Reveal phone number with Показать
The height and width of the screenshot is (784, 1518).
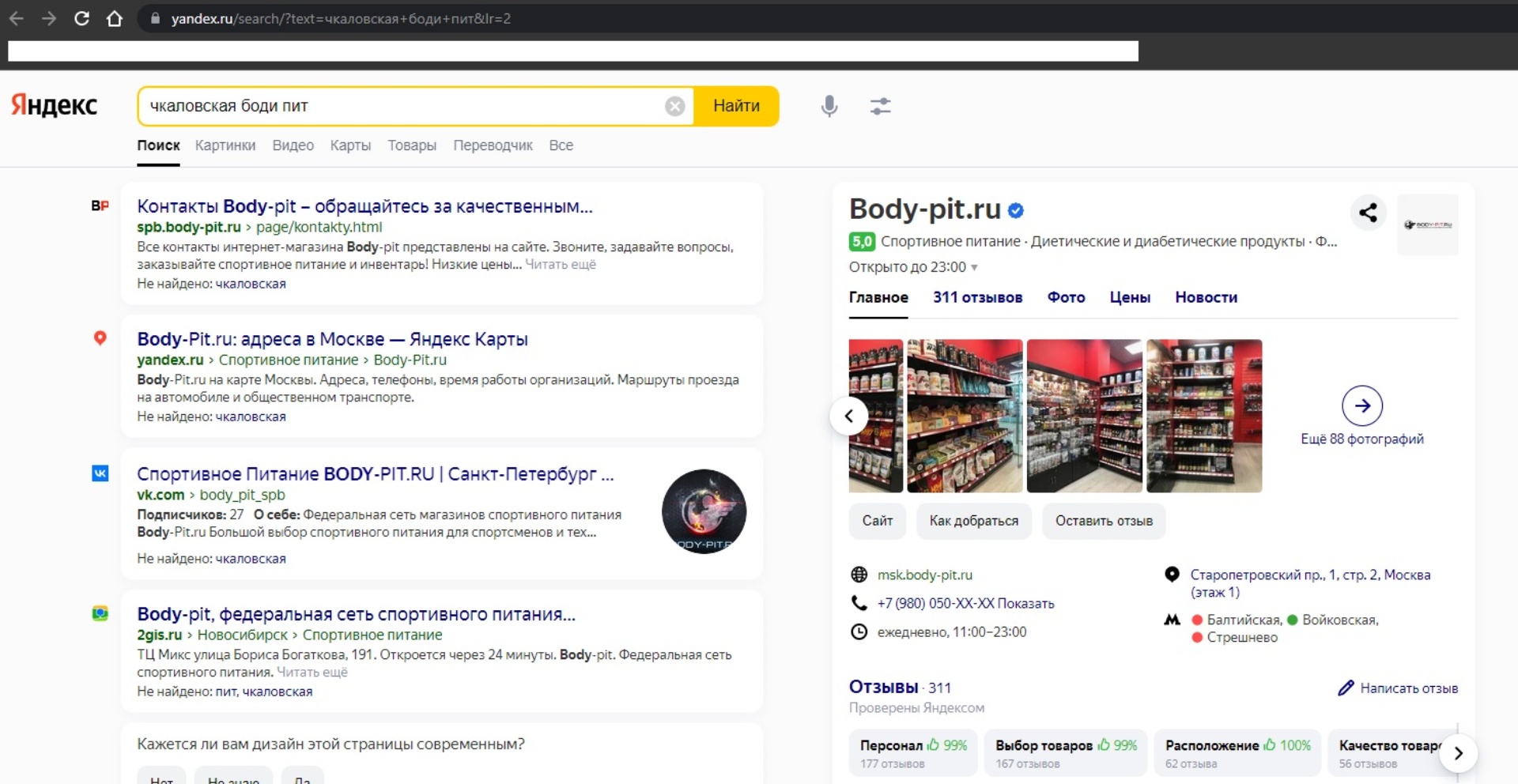point(1025,604)
